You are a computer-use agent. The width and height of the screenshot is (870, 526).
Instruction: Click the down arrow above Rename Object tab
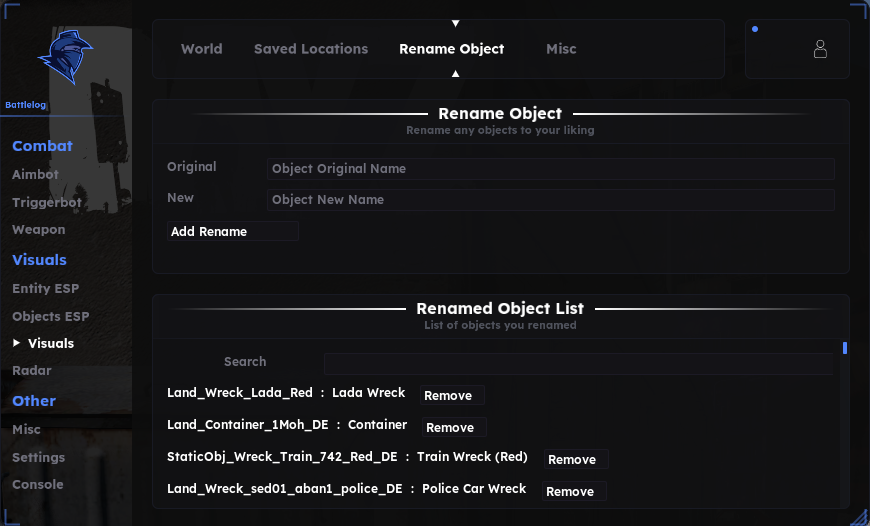click(x=456, y=23)
